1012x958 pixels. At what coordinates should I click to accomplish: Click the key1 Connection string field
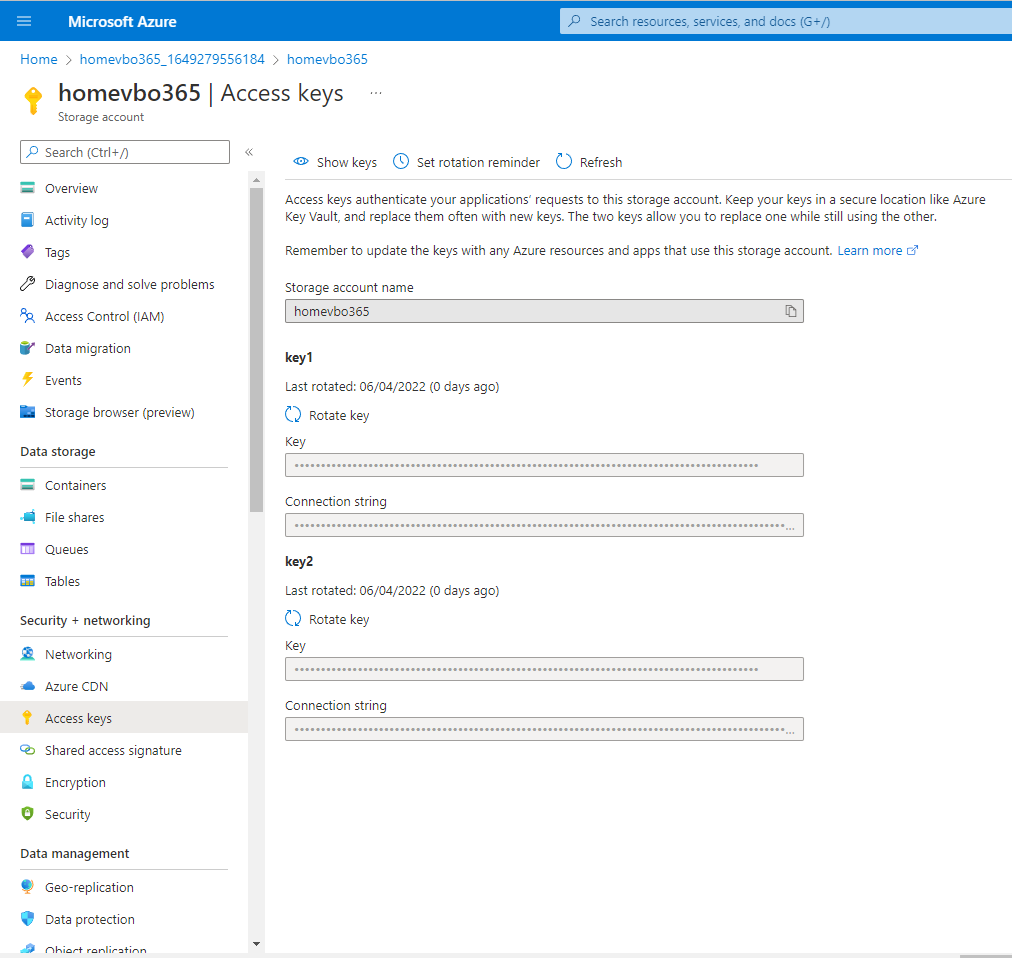click(x=544, y=525)
